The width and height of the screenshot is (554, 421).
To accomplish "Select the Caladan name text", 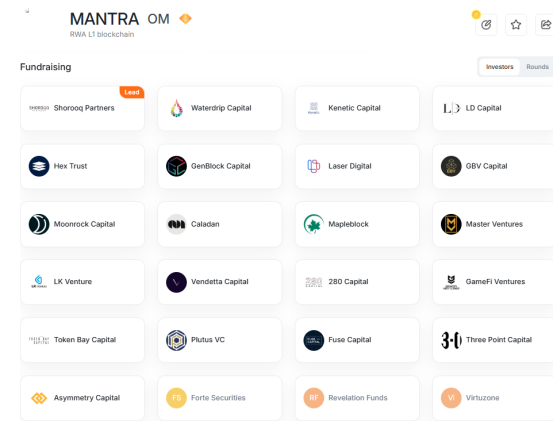I will click(x=205, y=224).
